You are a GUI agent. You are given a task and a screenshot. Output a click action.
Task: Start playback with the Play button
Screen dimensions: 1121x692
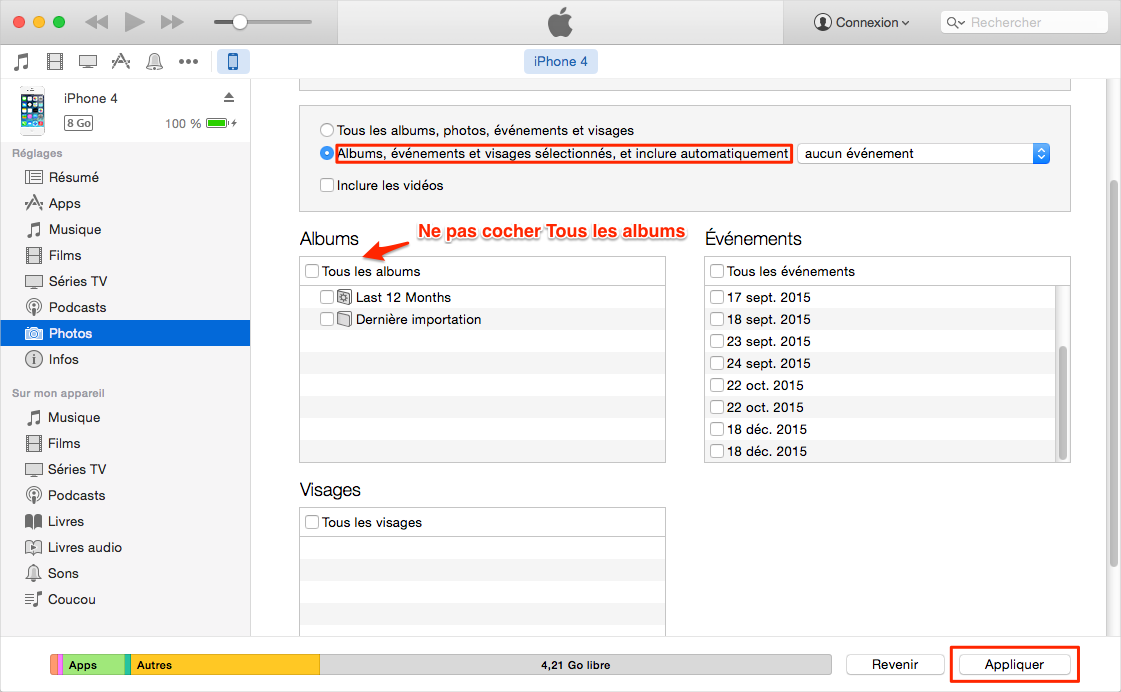click(134, 22)
